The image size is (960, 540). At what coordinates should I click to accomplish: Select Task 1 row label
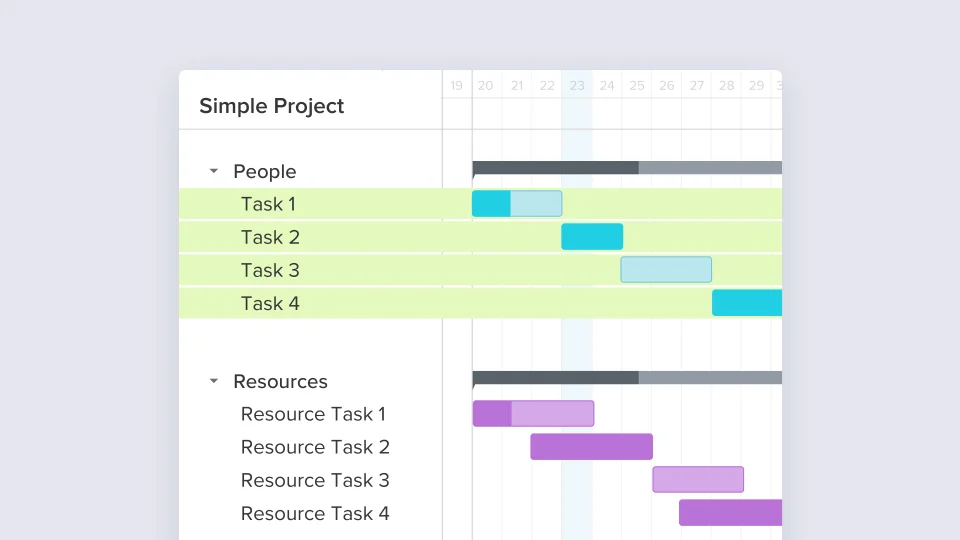click(268, 204)
